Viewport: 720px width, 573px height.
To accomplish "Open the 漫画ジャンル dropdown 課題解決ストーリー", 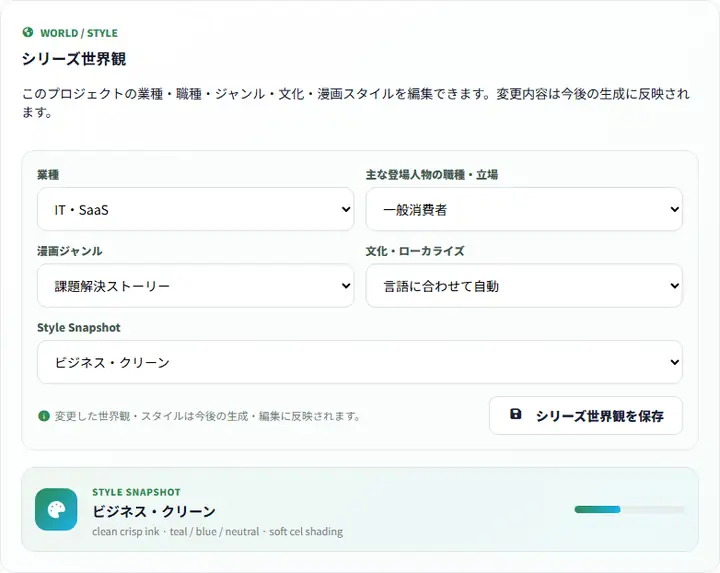I will point(196,286).
